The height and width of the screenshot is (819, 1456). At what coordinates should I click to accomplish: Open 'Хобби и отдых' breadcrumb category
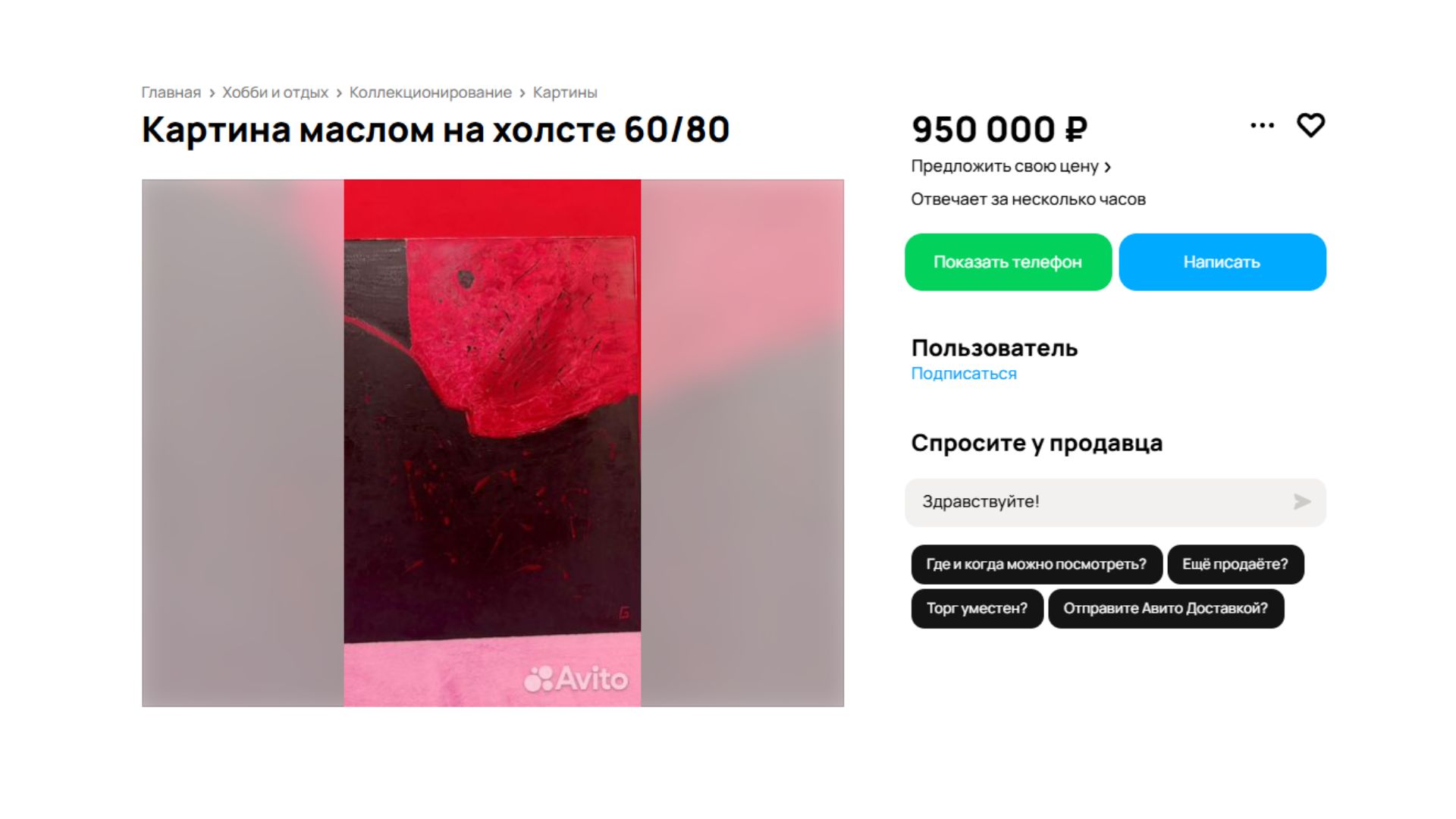pos(275,93)
